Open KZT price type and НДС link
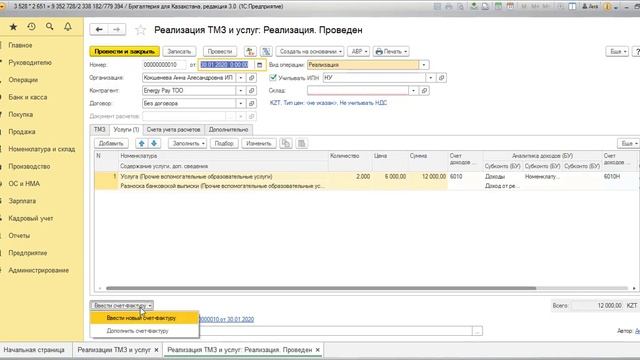640x360 pixels. 328,103
